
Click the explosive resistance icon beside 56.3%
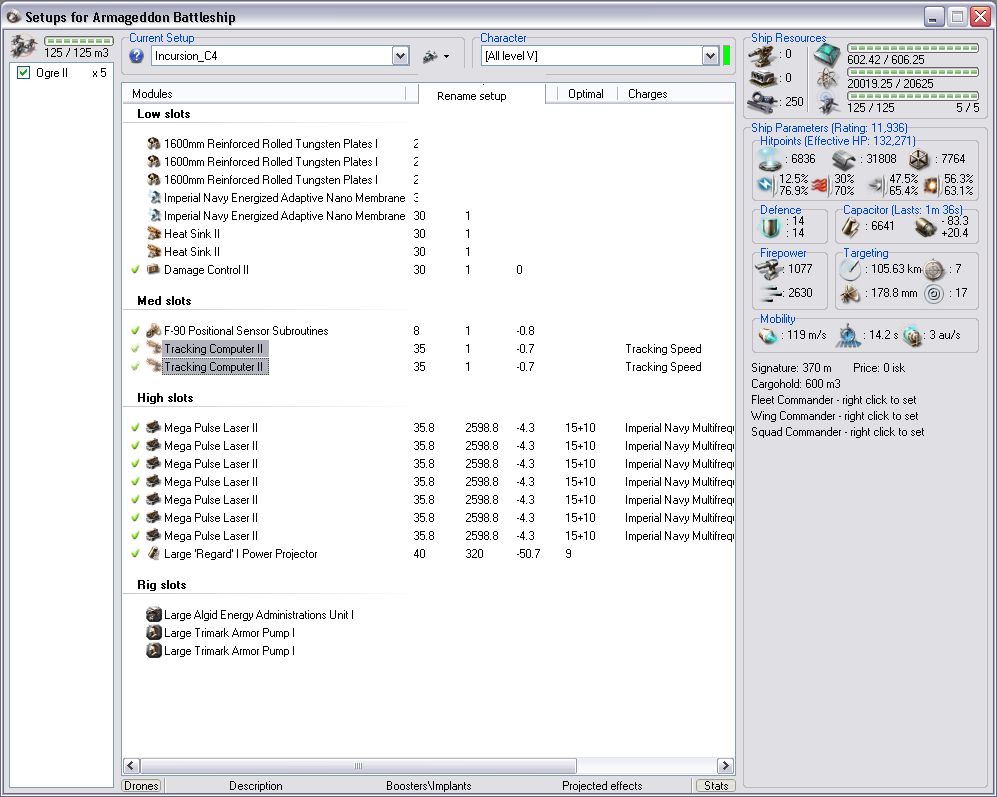click(932, 185)
